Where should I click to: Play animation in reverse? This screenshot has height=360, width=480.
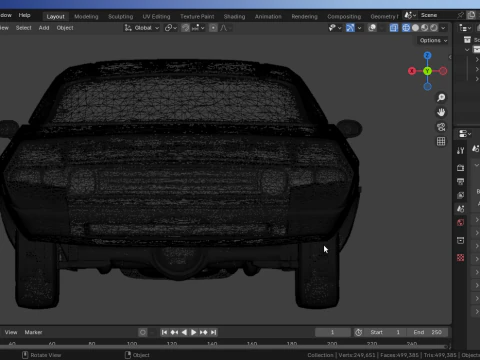point(184,332)
